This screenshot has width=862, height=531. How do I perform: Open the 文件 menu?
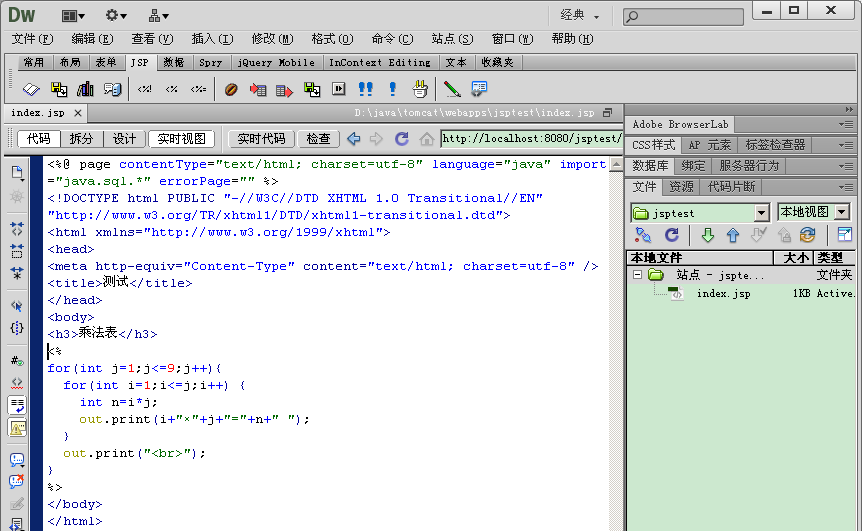coord(32,39)
